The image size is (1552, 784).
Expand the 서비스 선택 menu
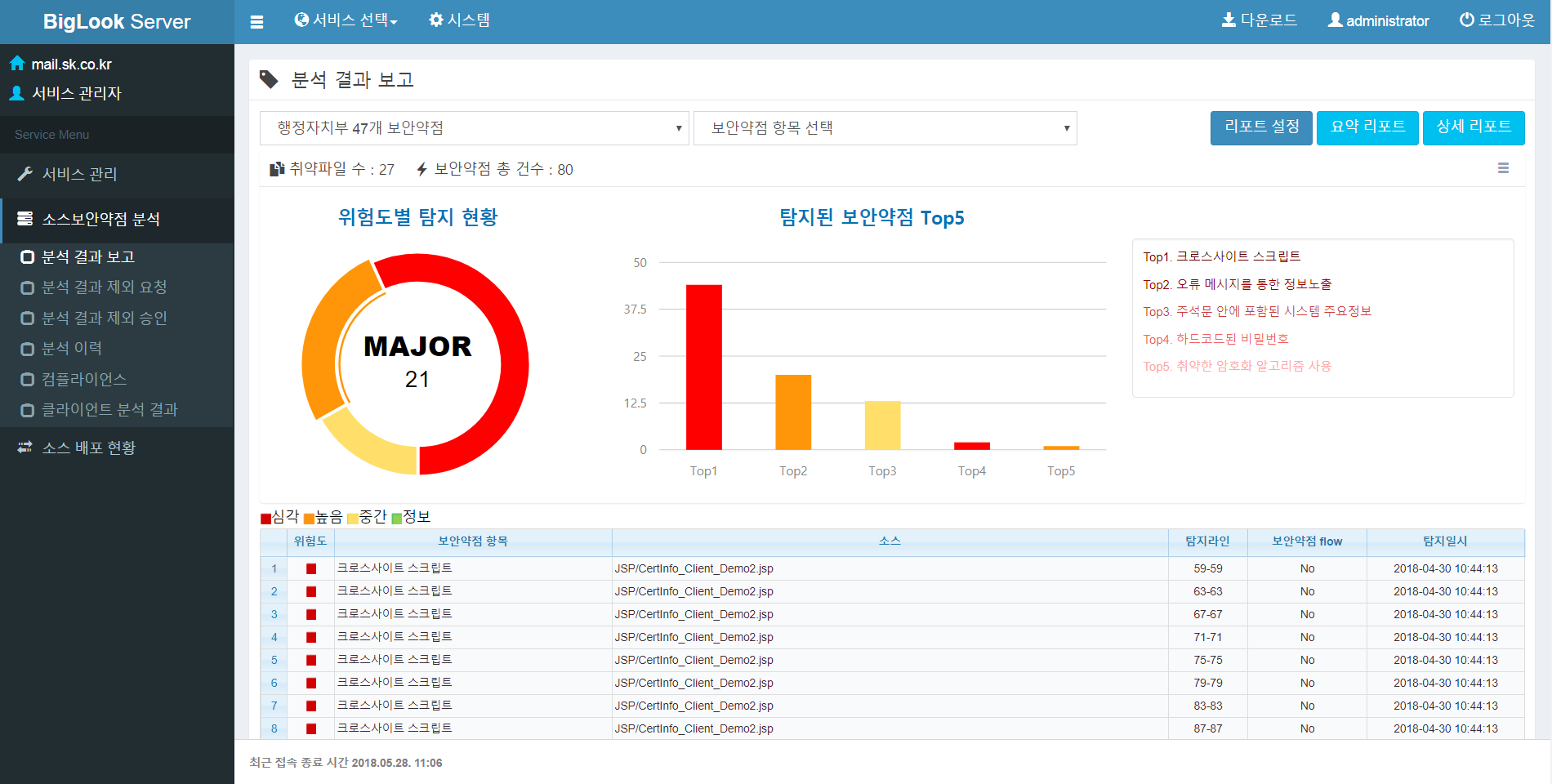346,20
